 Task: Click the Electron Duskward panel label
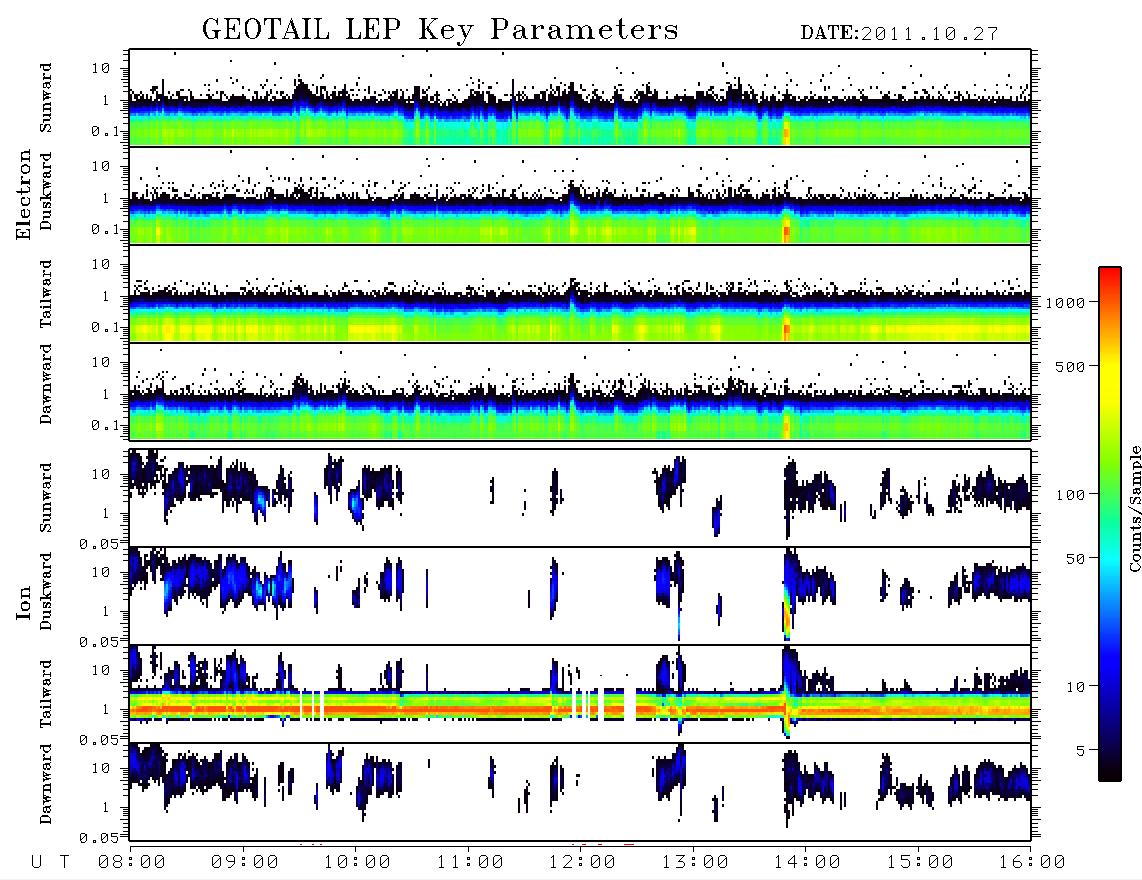[46, 192]
